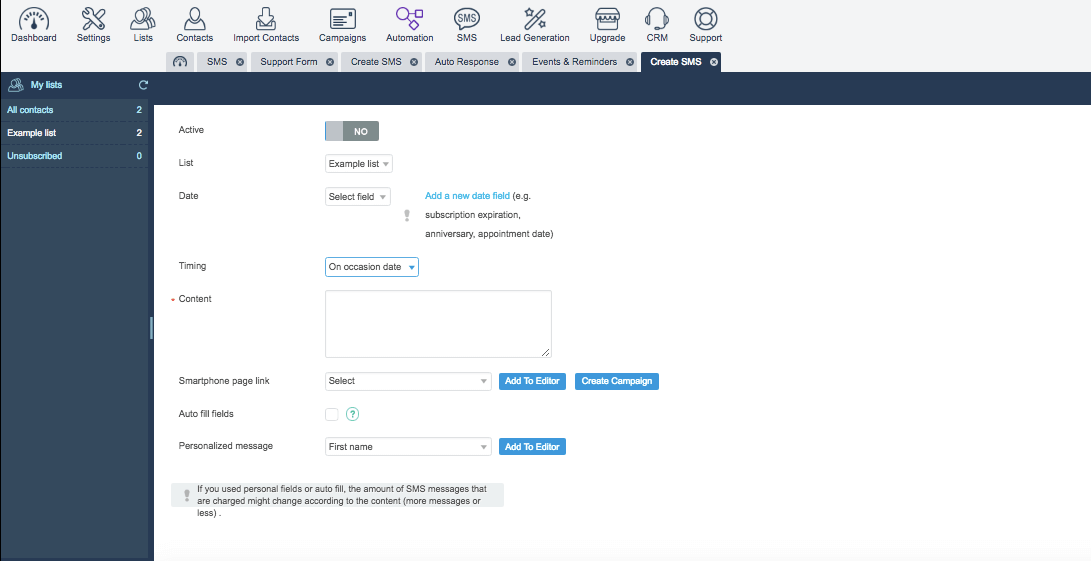This screenshot has width=1091, height=561.
Task: Open Import Contacts icon
Action: (x=266, y=19)
